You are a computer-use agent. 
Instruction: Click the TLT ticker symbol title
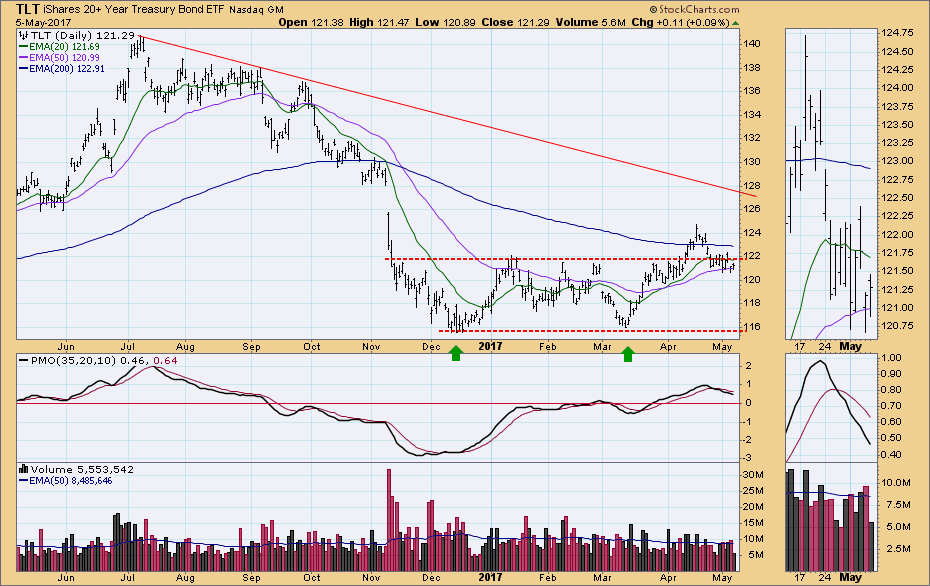click(28, 9)
